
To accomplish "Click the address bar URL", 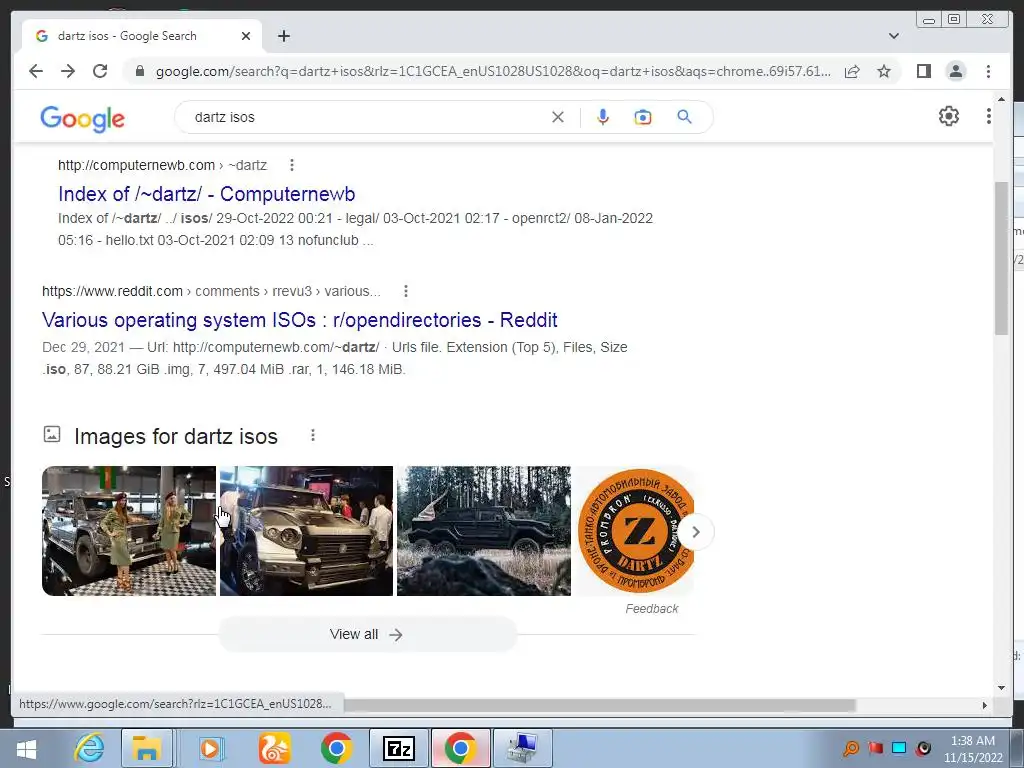I will click(493, 71).
